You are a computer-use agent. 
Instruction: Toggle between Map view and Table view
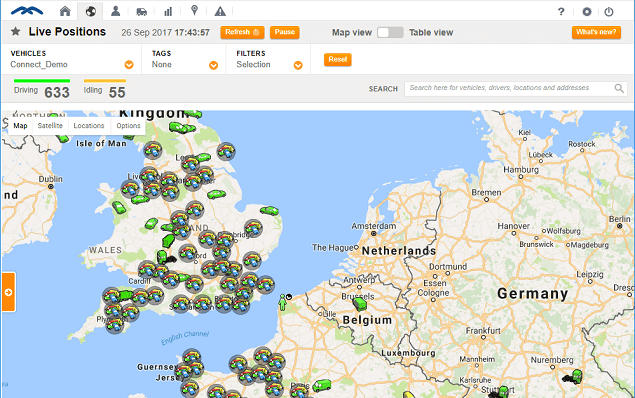tap(390, 32)
